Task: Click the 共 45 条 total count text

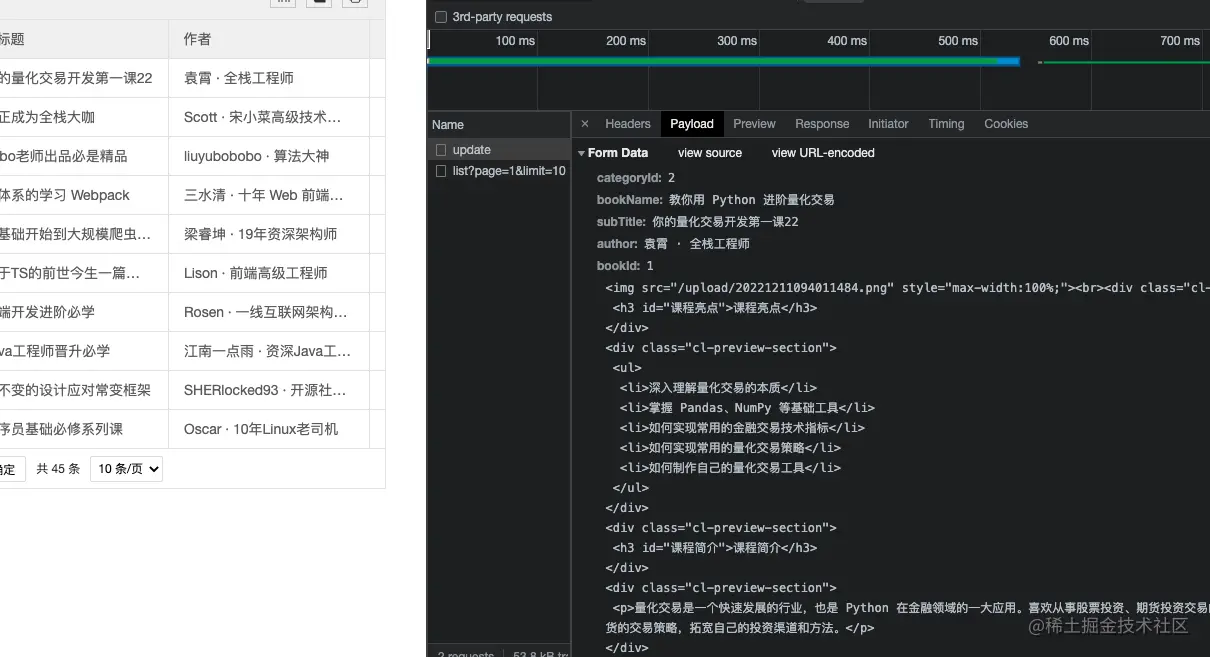Action: coord(58,469)
